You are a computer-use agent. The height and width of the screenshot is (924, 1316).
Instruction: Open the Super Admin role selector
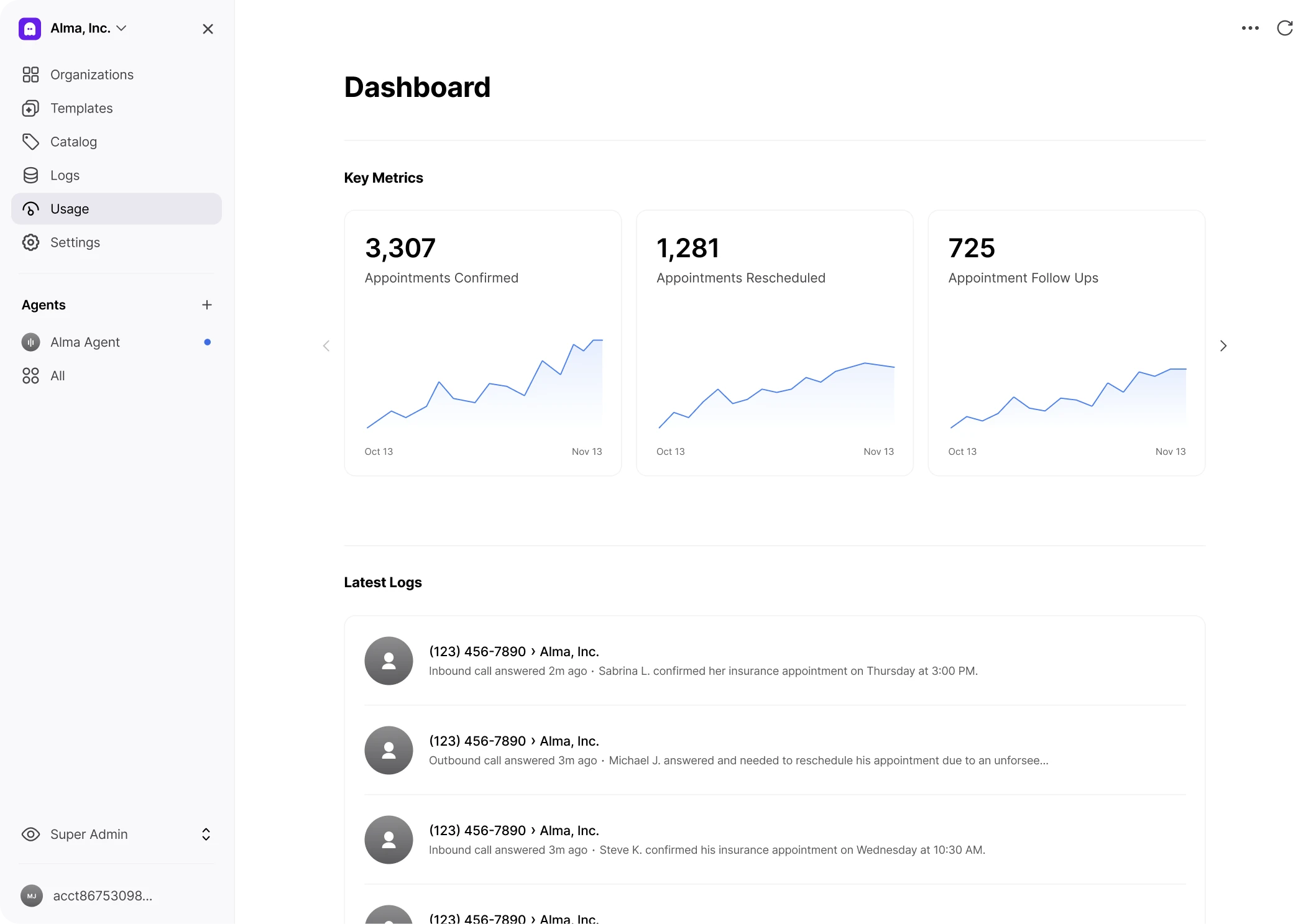[116, 835]
